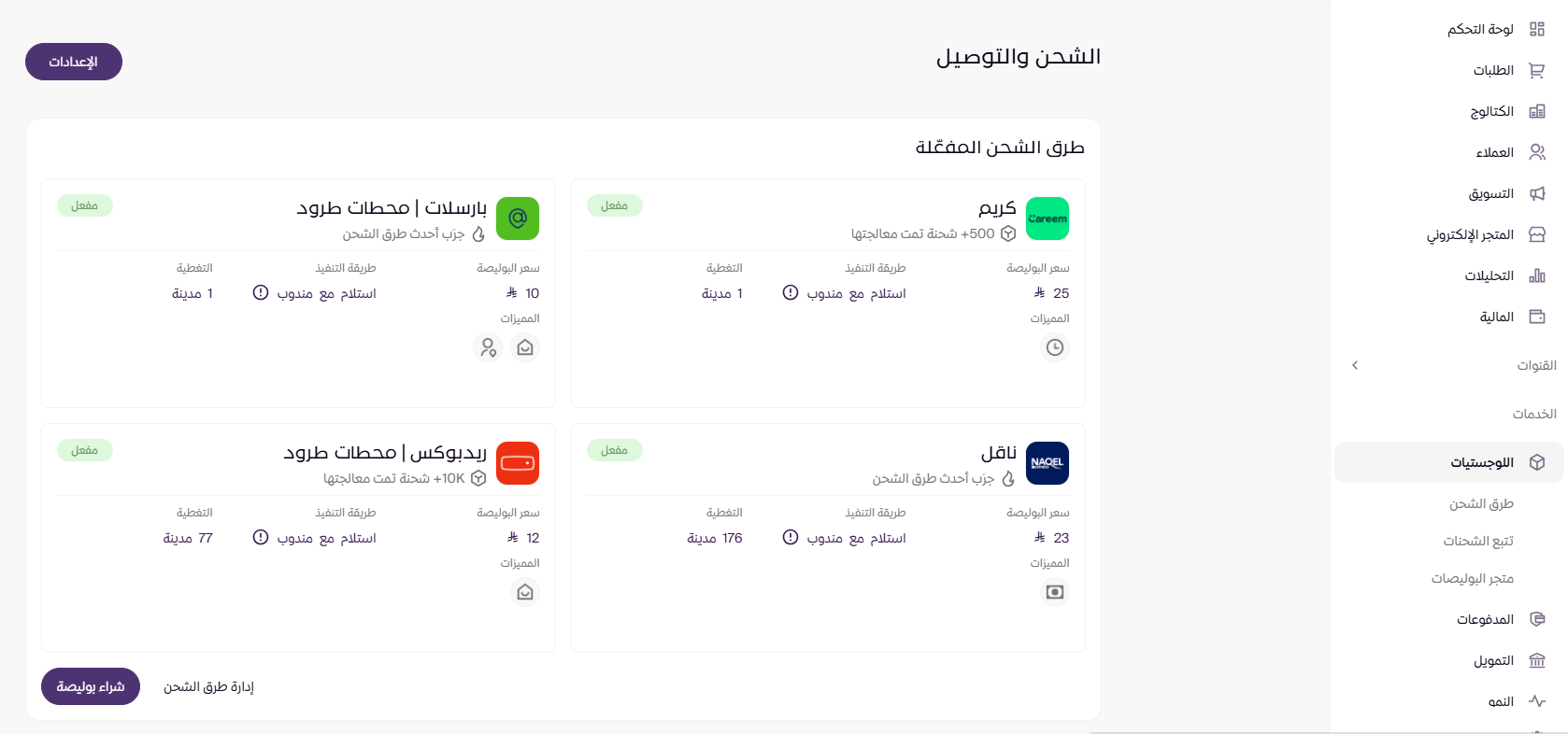Click info icon beside Careem fulfillment method
Screen dimensions: 1568x734
tap(791, 293)
